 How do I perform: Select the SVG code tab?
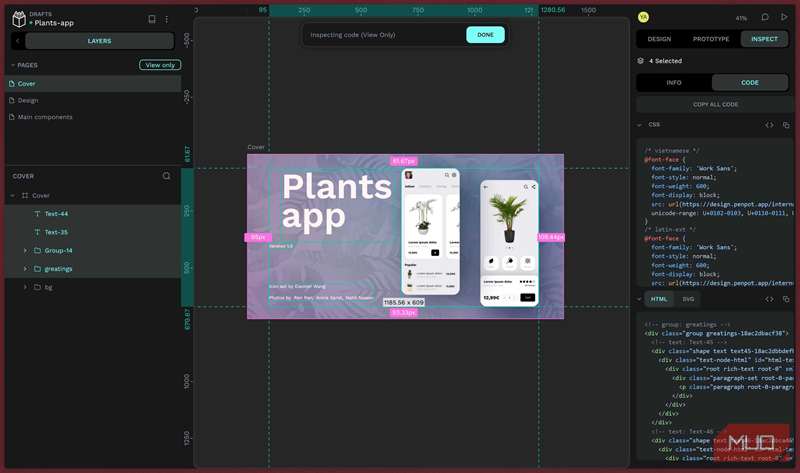(x=688, y=299)
